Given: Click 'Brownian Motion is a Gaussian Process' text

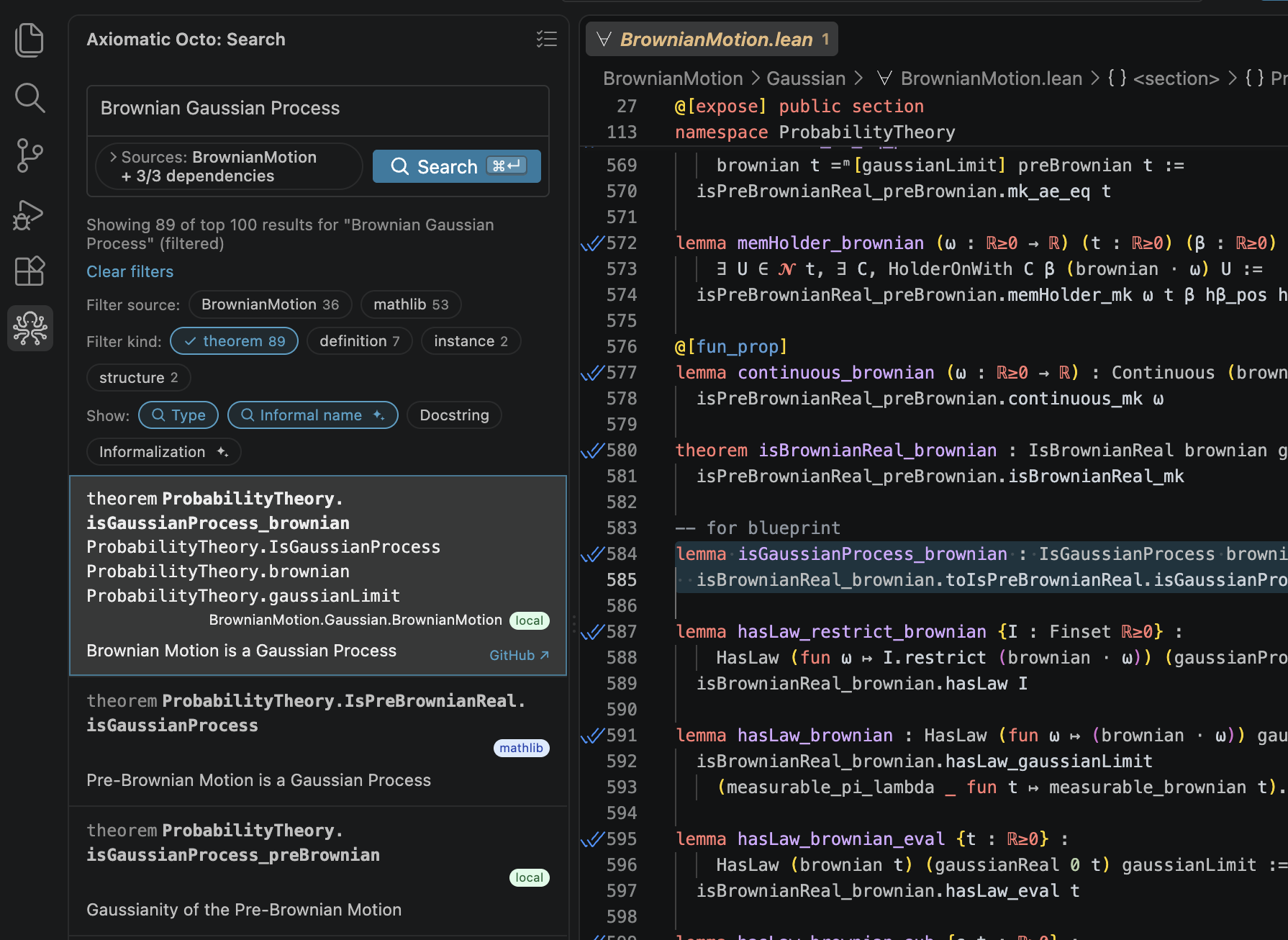Looking at the screenshot, I should click(x=241, y=651).
